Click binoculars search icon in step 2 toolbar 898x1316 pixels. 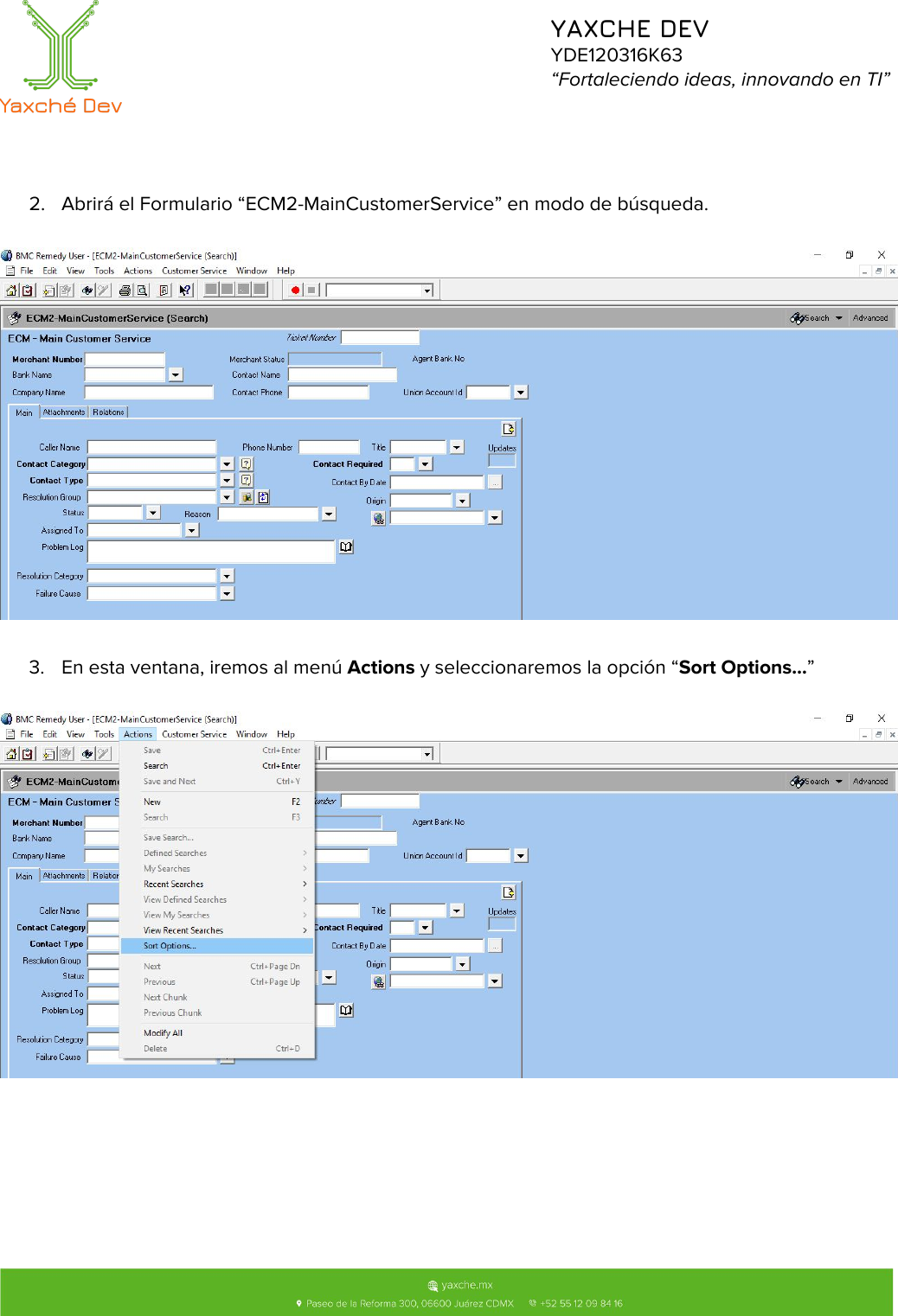click(87, 291)
